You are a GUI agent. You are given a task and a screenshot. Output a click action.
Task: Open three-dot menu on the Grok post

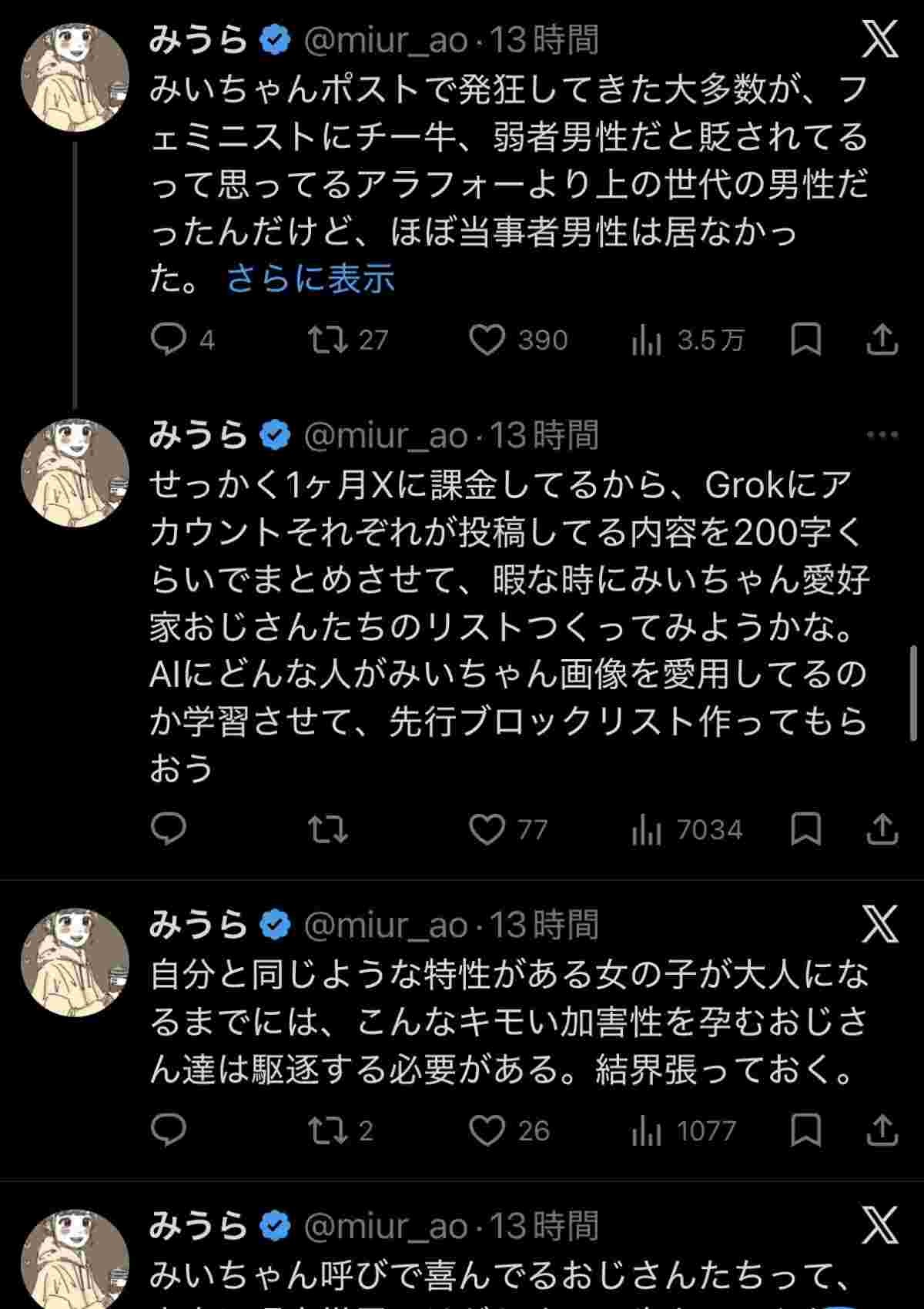pyautogui.click(x=882, y=435)
